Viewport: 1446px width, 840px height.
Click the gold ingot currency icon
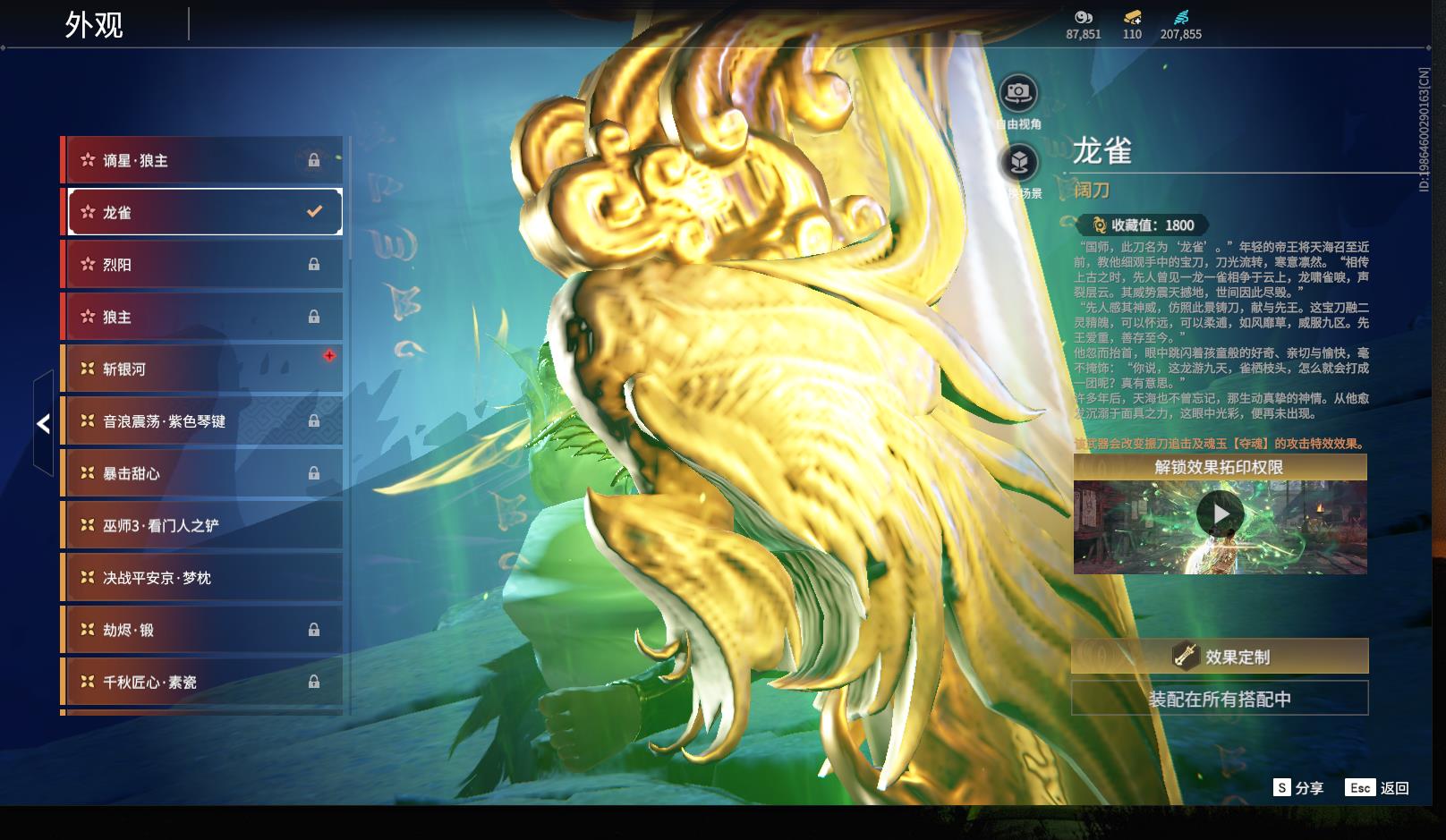point(1130,20)
